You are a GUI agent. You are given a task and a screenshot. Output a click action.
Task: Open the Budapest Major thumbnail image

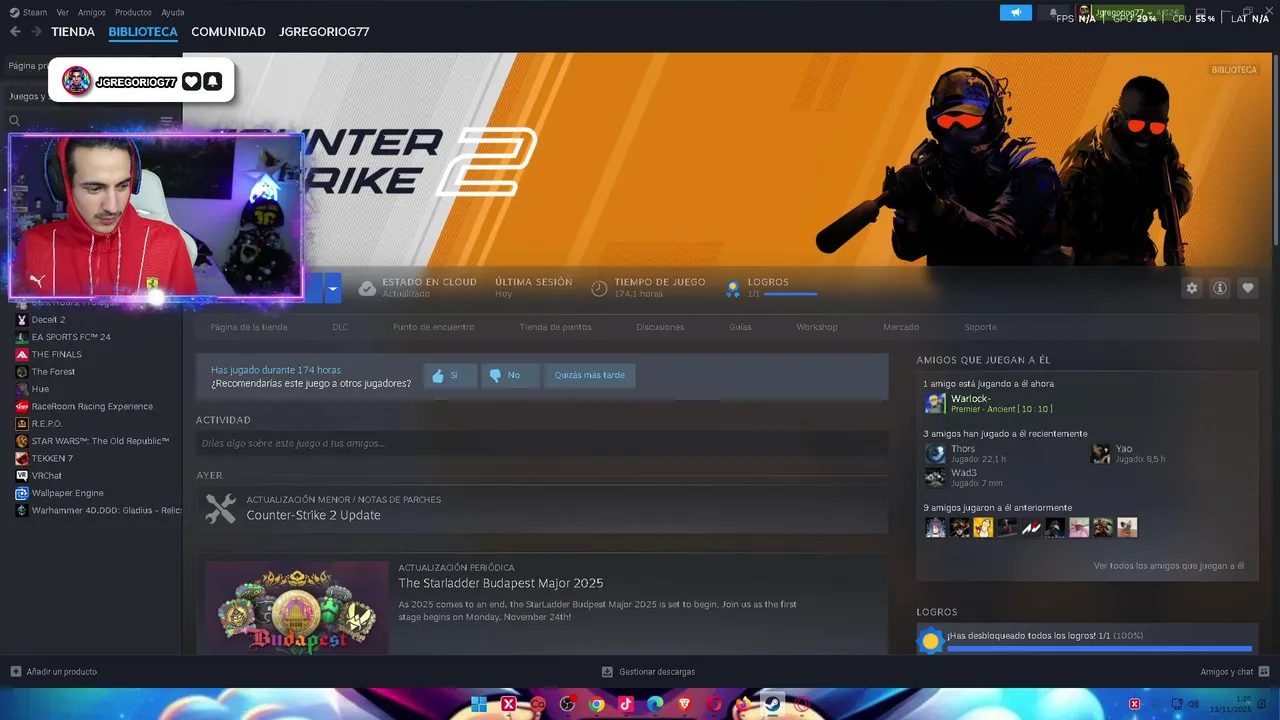tap(297, 608)
